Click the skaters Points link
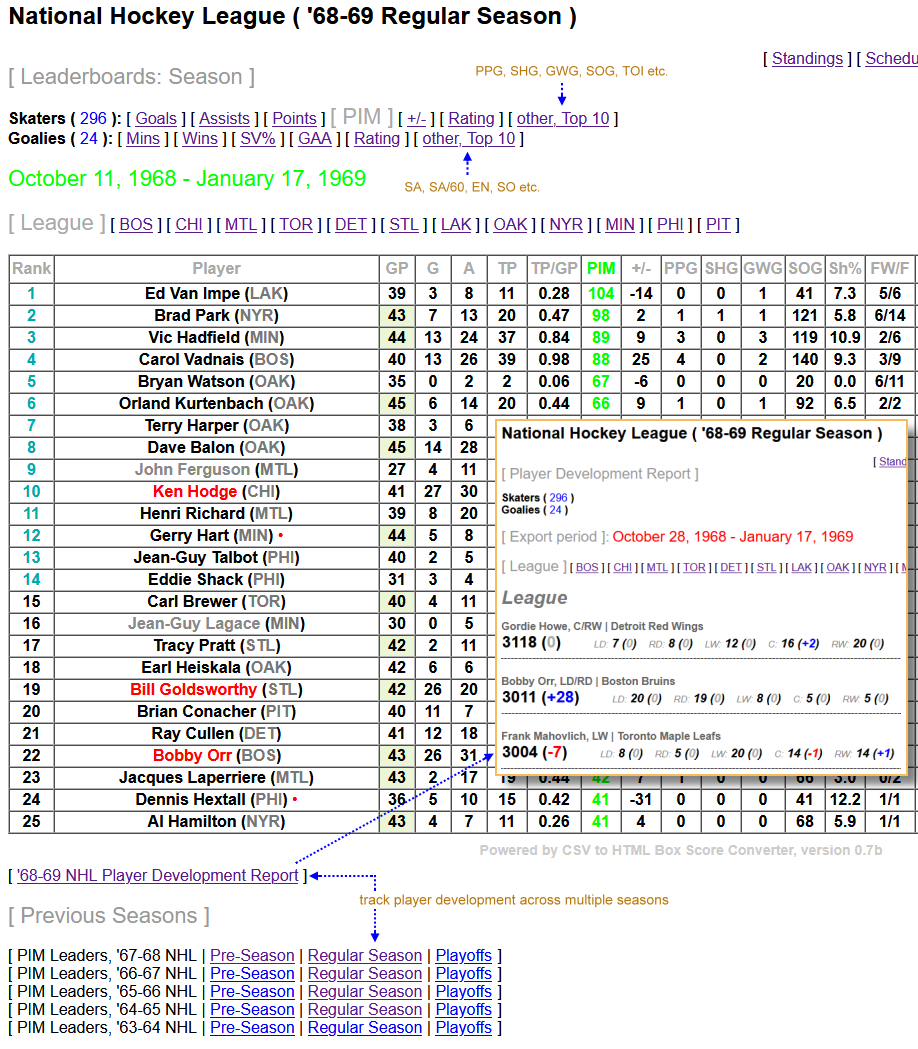Viewport: 918px width, 1049px height. (294, 119)
